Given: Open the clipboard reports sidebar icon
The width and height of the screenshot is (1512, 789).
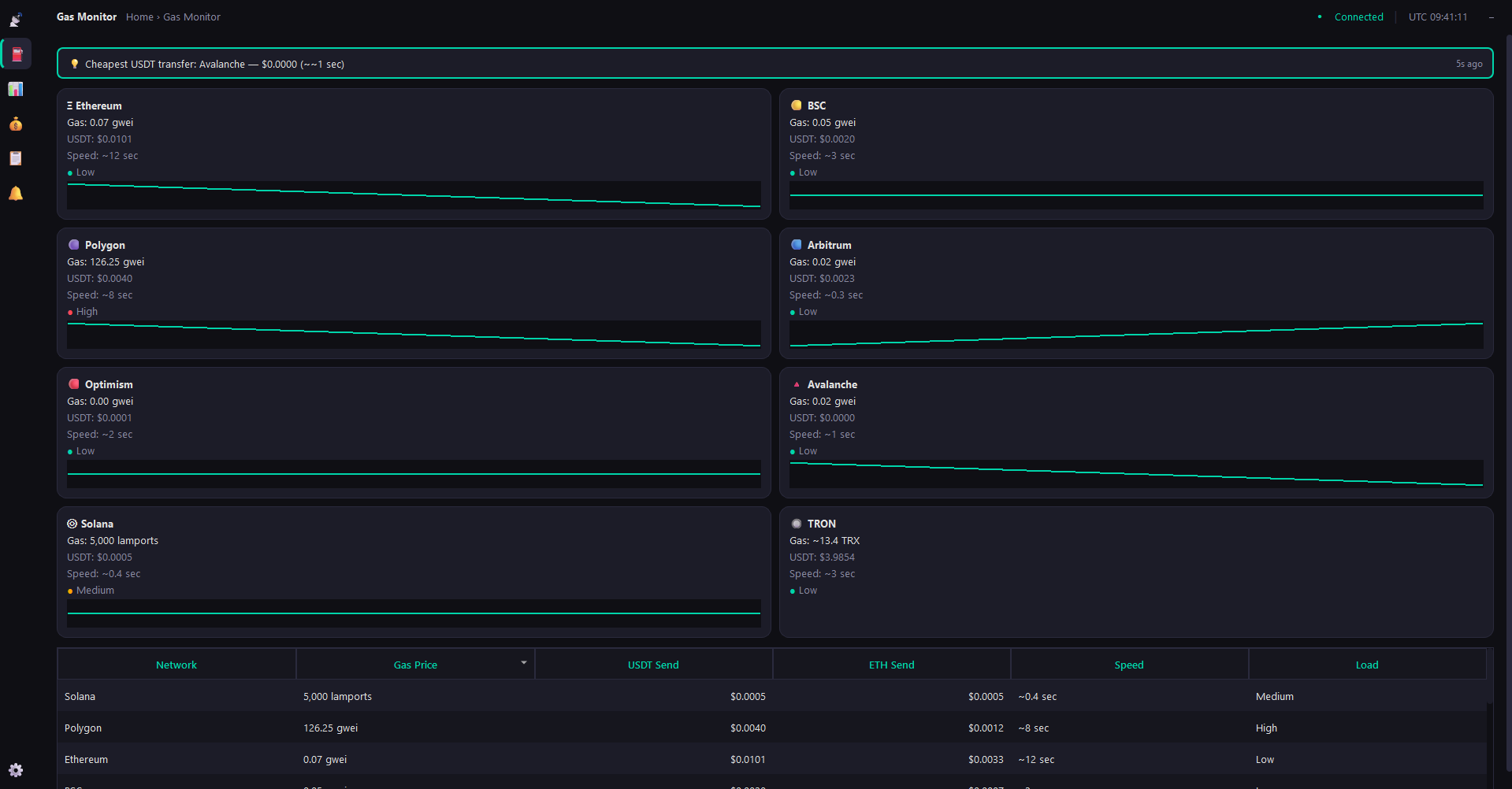Looking at the screenshot, I should [16, 158].
